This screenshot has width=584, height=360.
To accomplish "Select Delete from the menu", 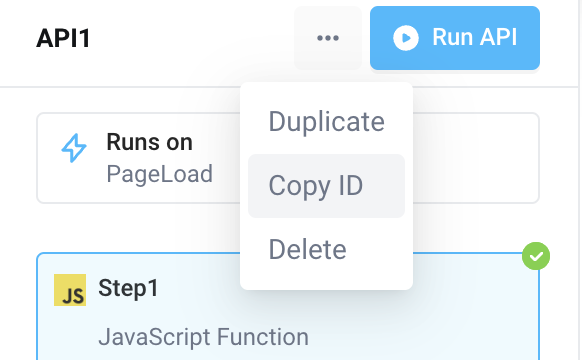I will [x=326, y=249].
